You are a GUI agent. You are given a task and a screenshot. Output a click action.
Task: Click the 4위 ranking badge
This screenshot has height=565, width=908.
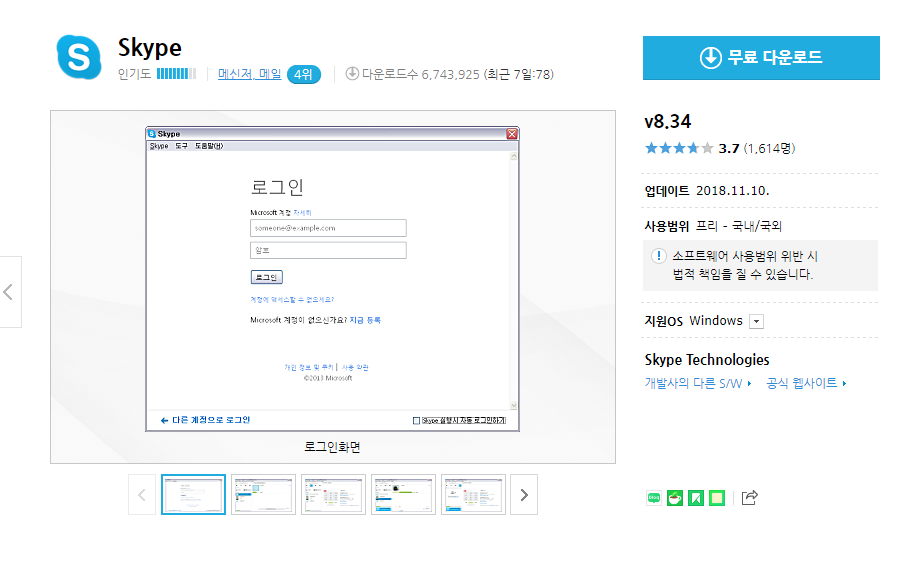(303, 75)
